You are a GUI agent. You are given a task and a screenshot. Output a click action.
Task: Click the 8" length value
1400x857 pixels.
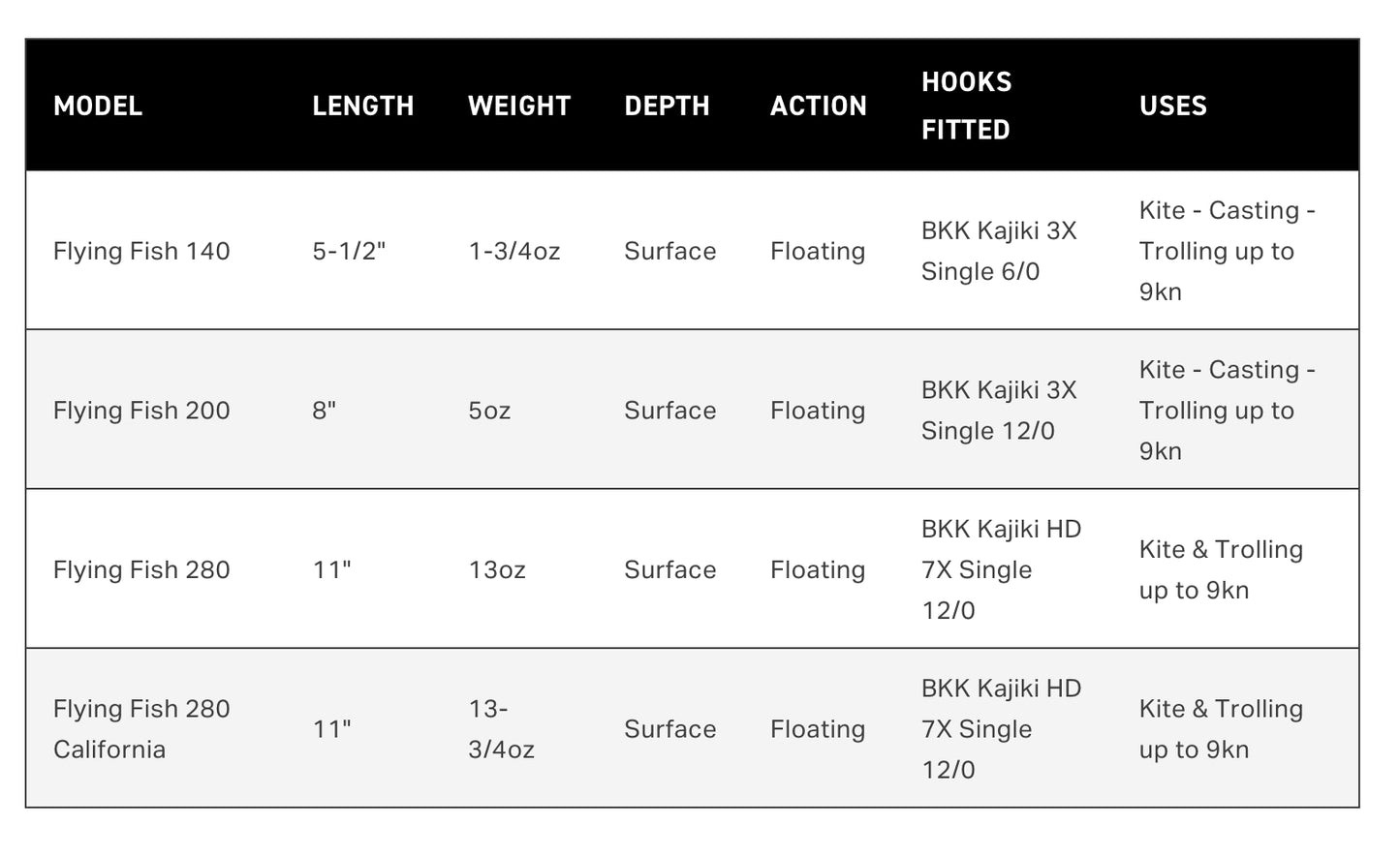324,411
